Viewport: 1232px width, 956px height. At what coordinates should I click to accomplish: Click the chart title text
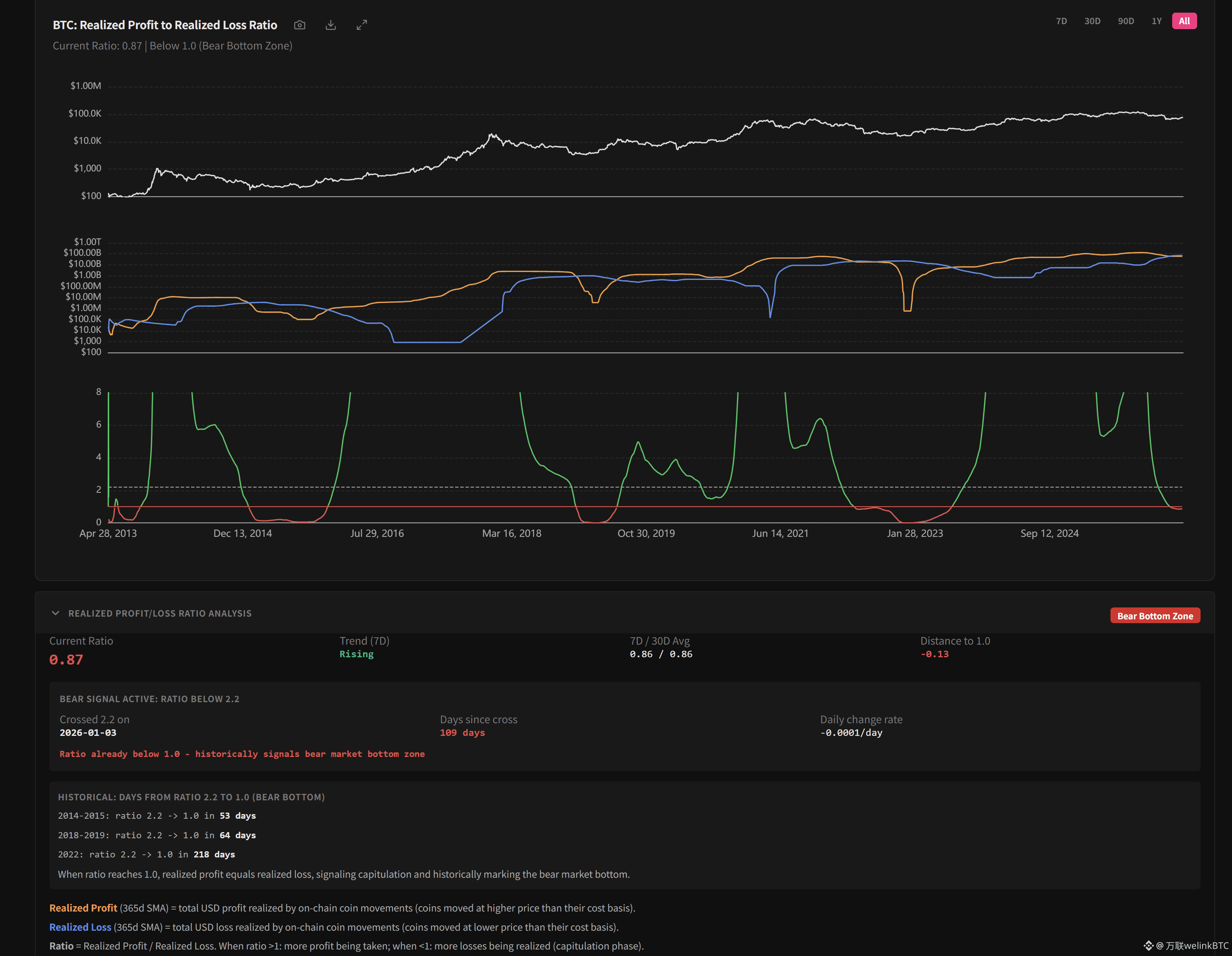(165, 25)
